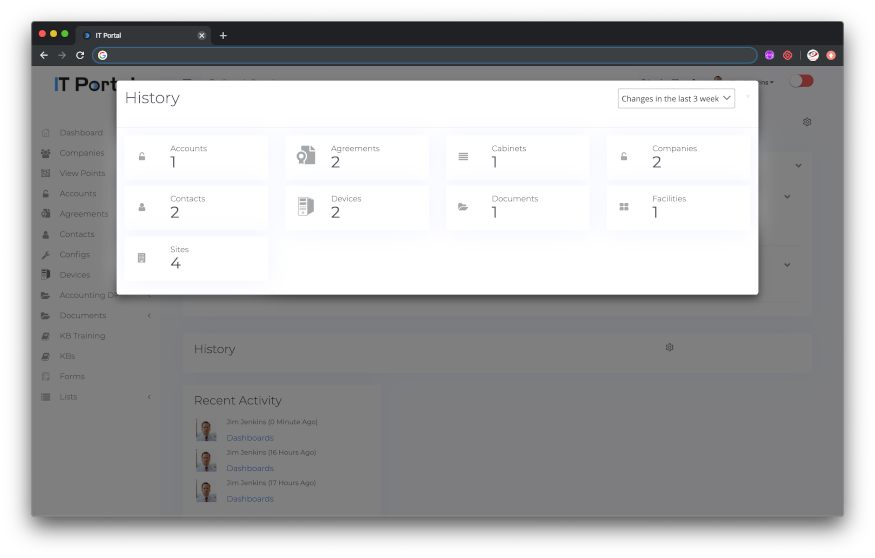Select the IT Portal browser tab
Screen dimensions: 875x558
144,36
